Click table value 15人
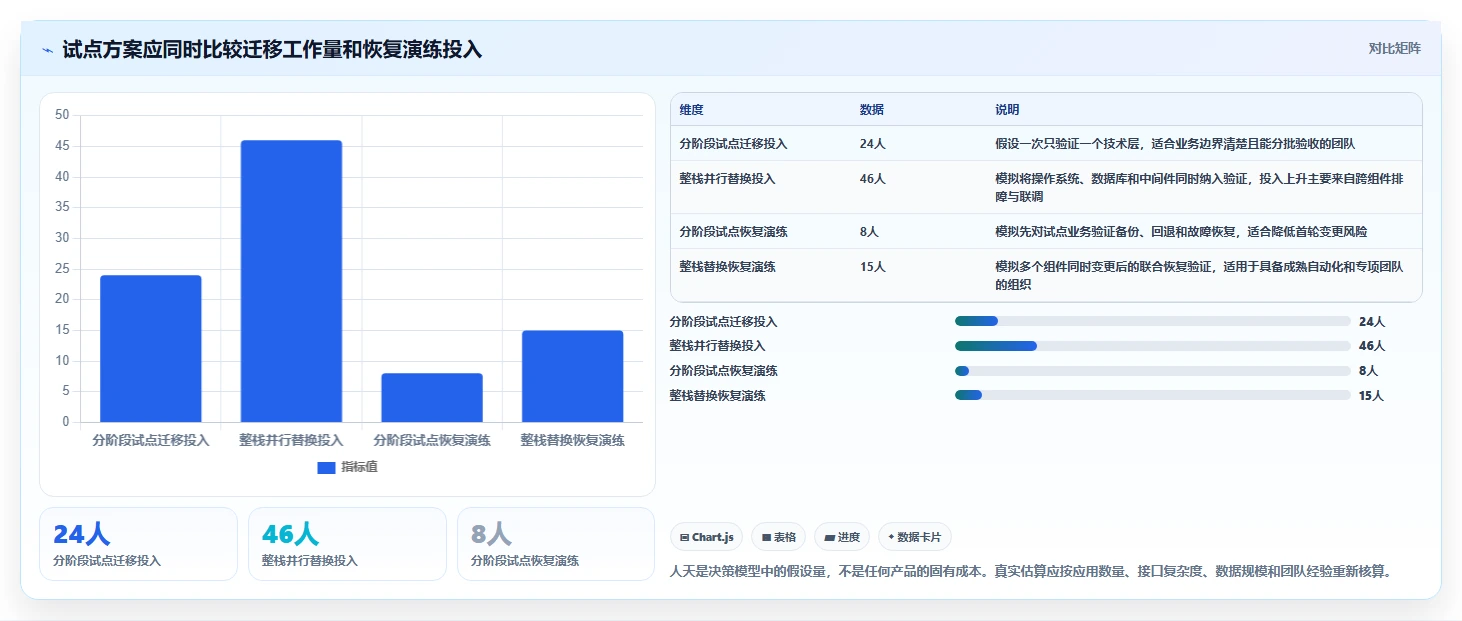1462x621 pixels. pyautogui.click(x=872, y=267)
